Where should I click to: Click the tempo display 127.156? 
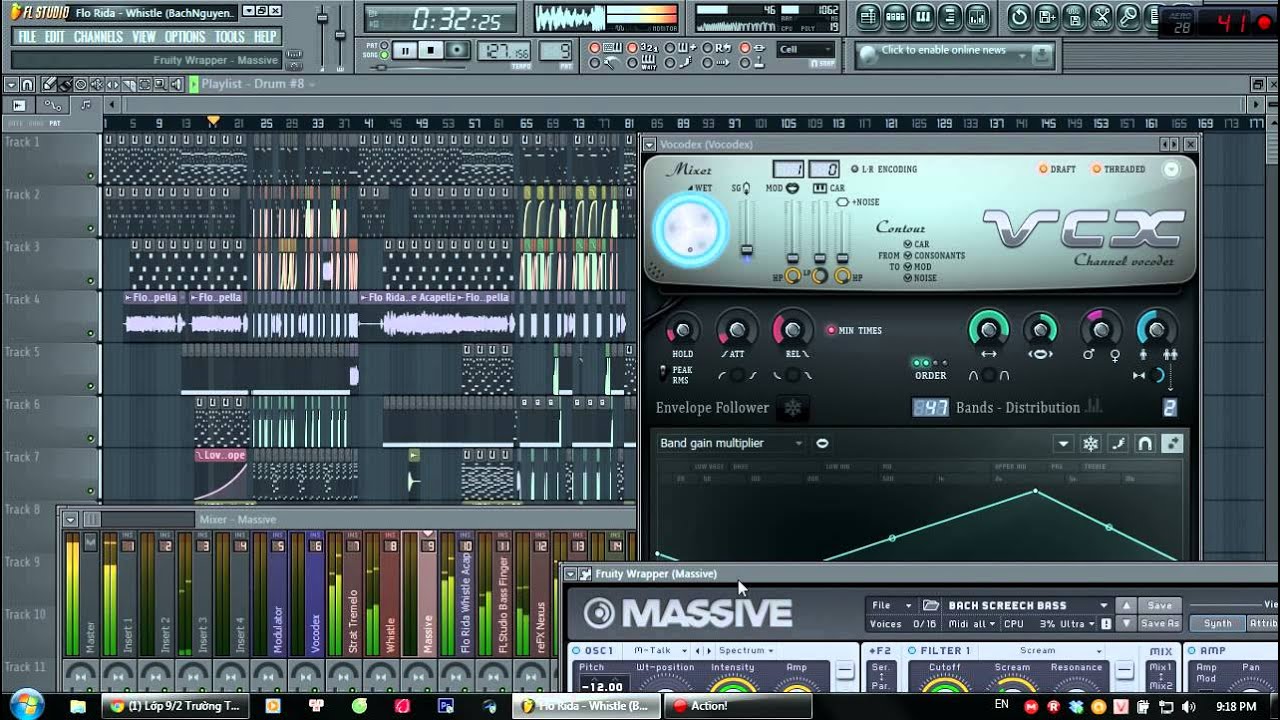point(504,51)
